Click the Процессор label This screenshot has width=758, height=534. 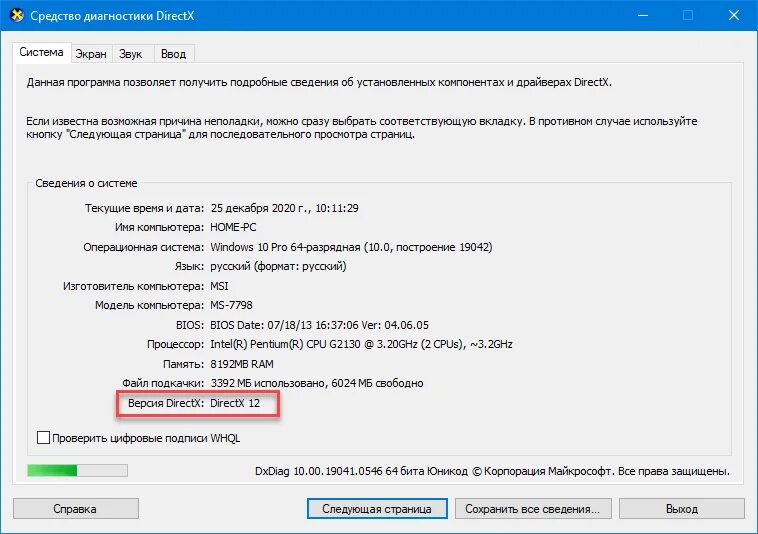[175, 345]
